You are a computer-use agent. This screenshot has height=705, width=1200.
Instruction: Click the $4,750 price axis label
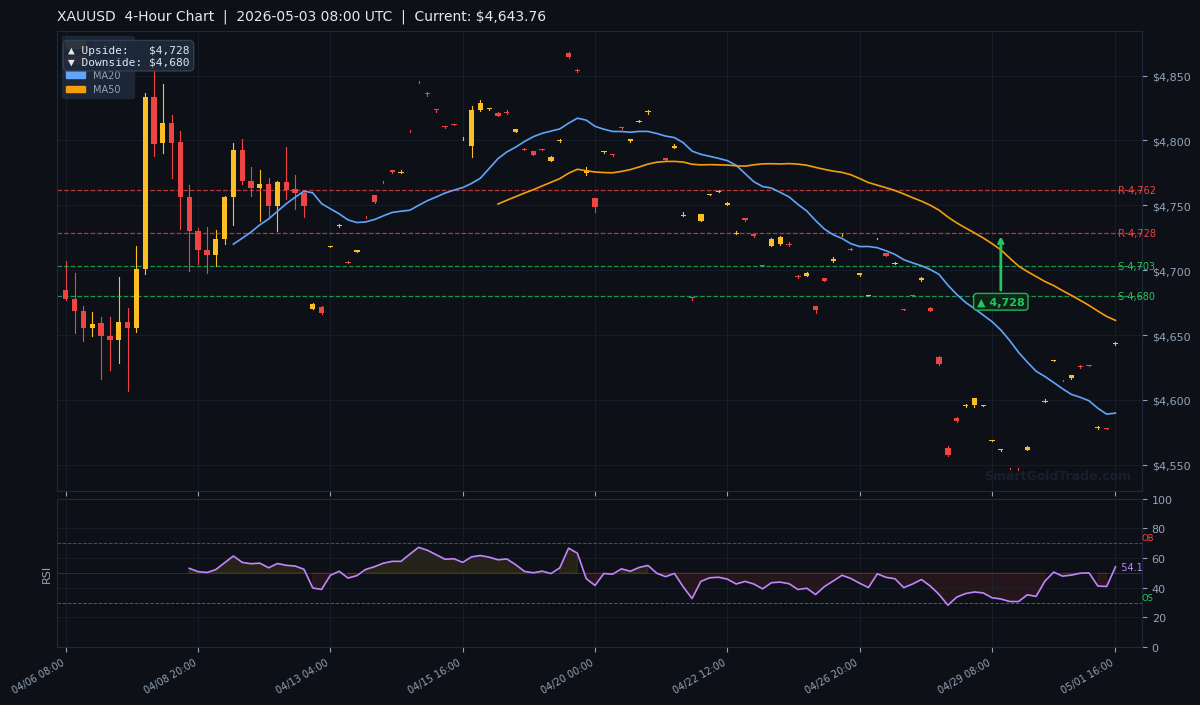point(1171,207)
